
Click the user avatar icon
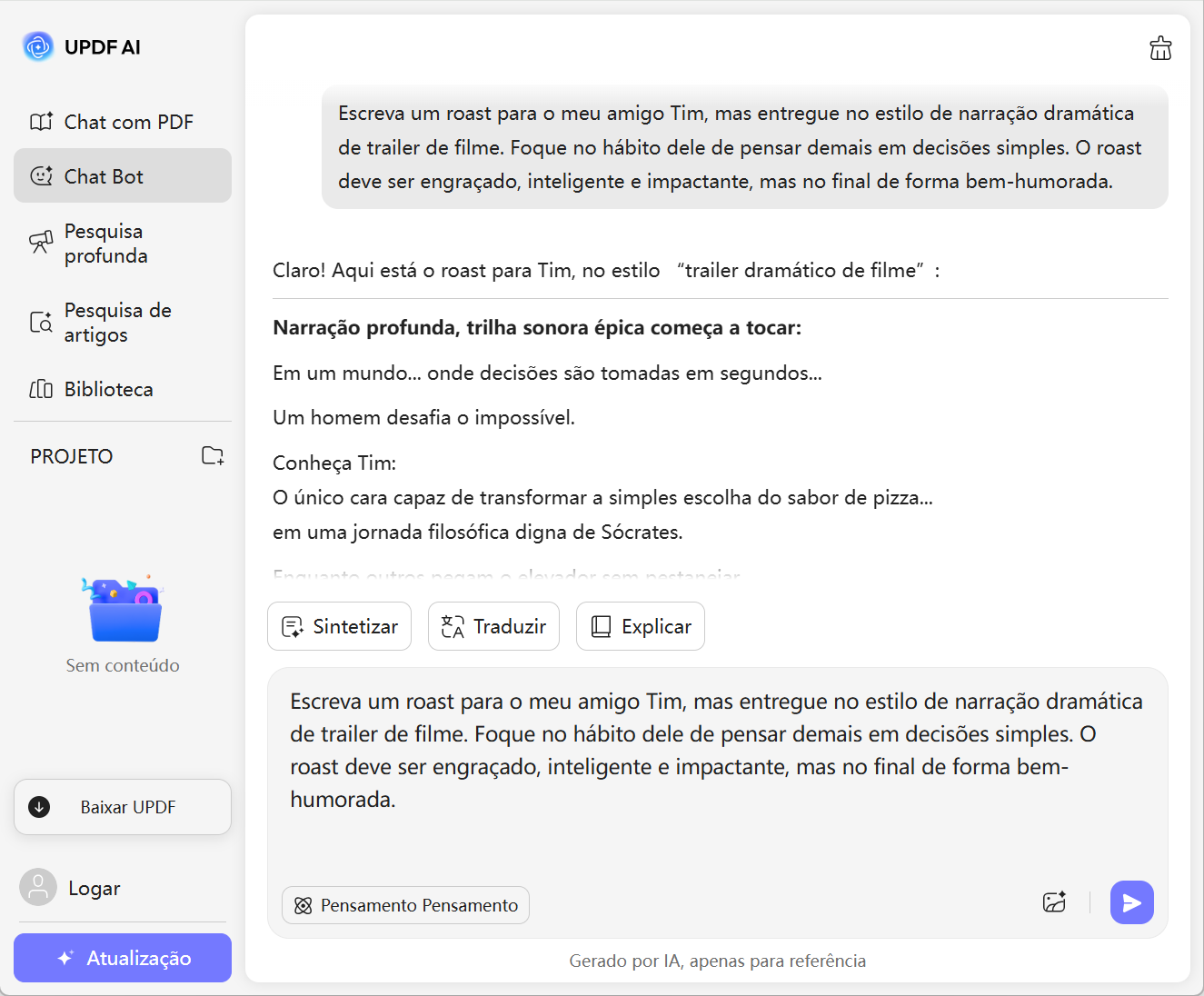click(38, 888)
